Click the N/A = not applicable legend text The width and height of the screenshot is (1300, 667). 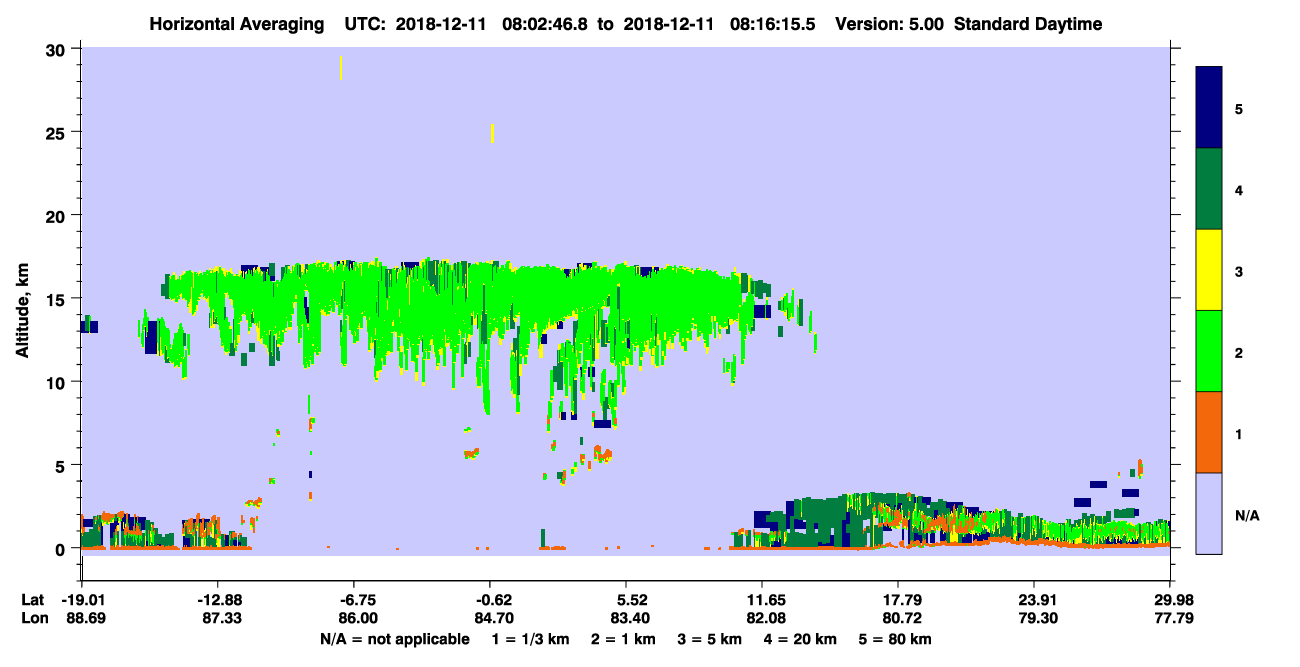tap(395, 639)
